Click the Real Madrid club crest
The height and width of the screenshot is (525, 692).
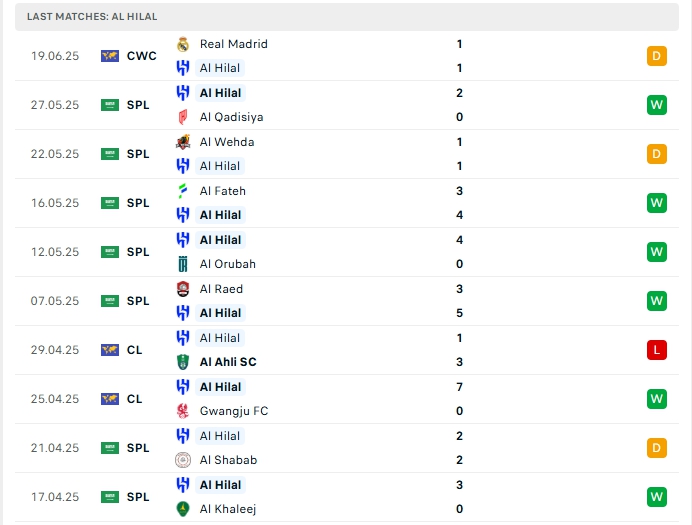click(183, 44)
